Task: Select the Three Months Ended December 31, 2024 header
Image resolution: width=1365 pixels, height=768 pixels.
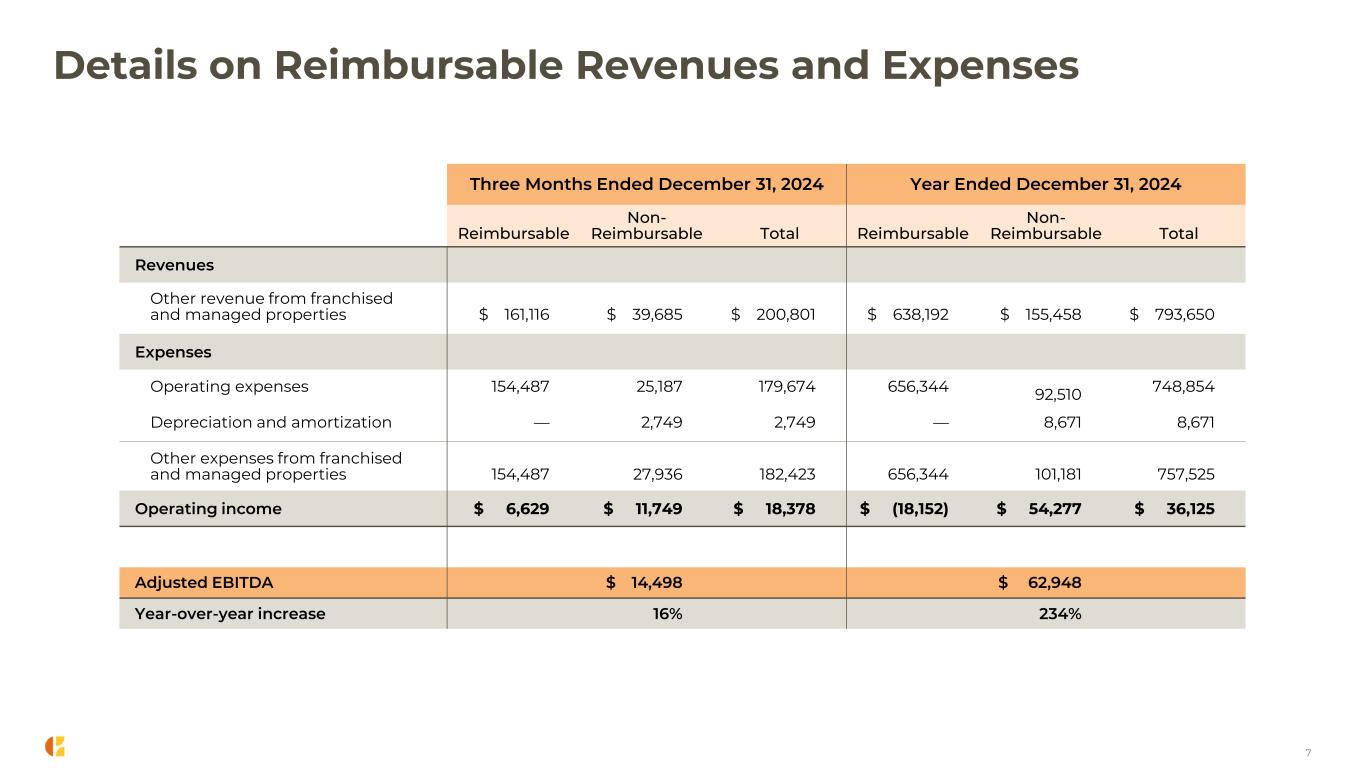Action: tap(646, 184)
